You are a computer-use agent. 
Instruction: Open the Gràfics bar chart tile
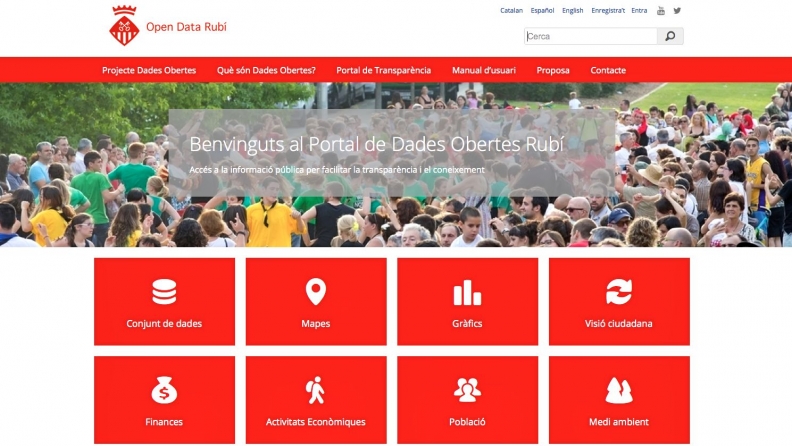pyautogui.click(x=467, y=302)
